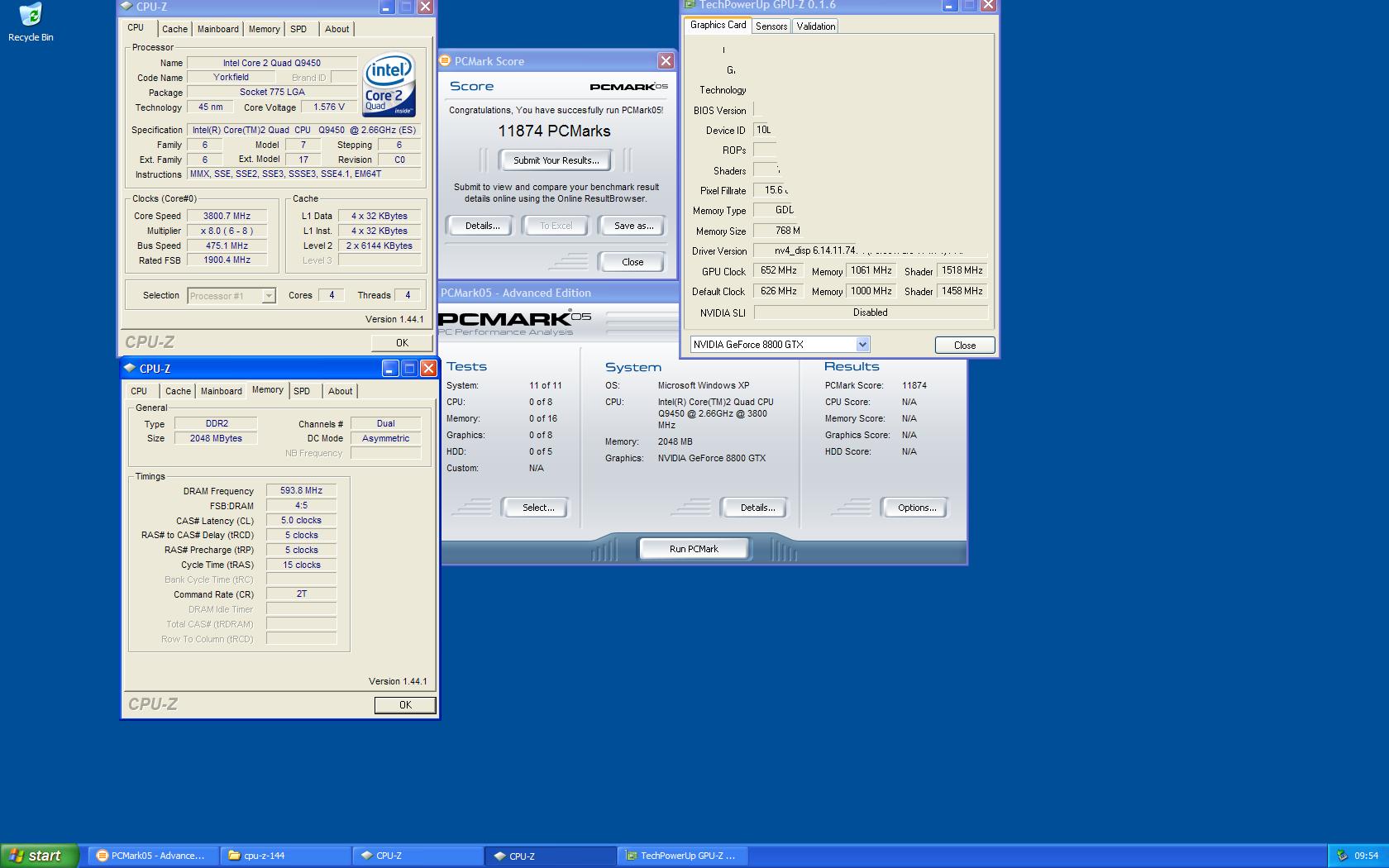Open SPD tab in lower CPU-Z window
This screenshot has height=868, width=1389.
302,391
